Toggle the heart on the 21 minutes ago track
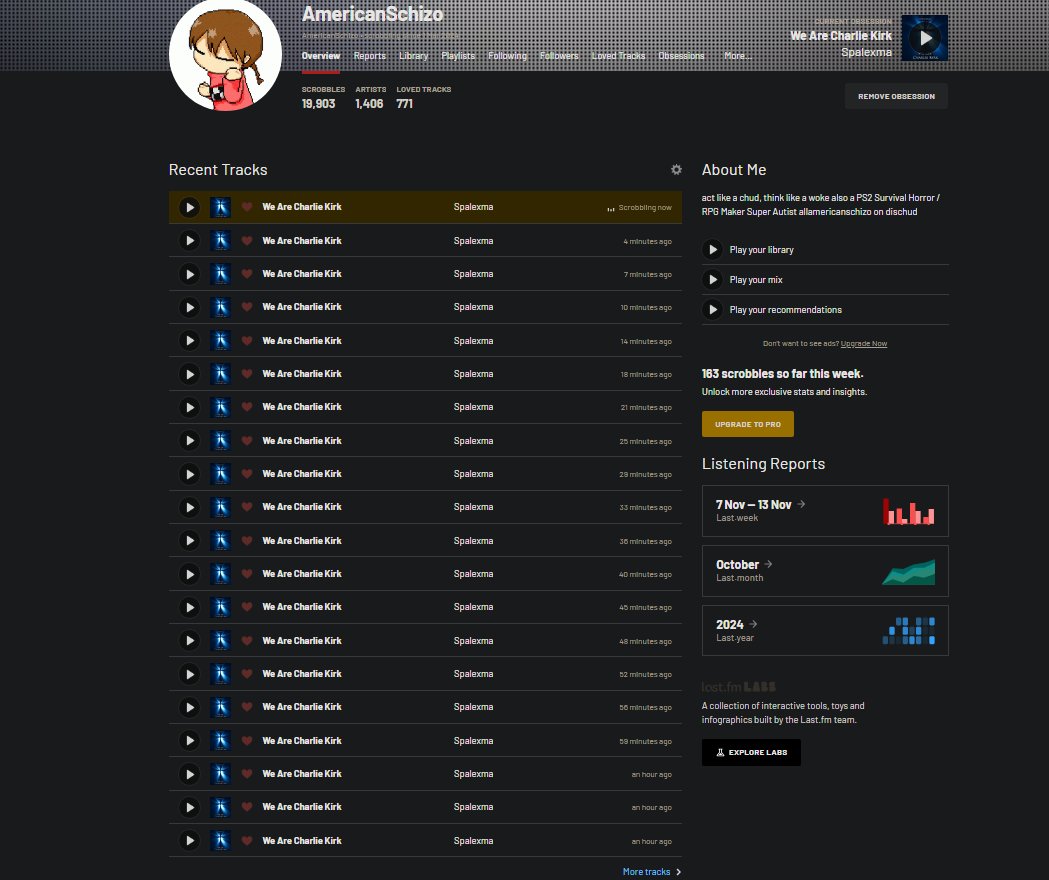This screenshot has width=1049, height=880. tap(247, 407)
